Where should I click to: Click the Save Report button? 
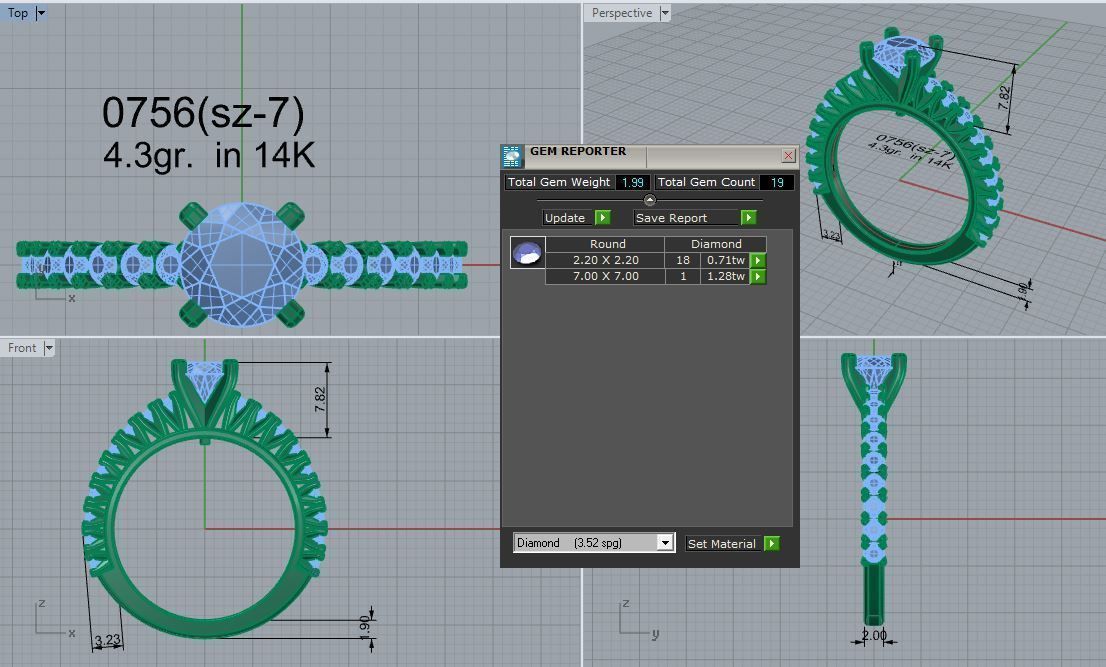coord(686,218)
